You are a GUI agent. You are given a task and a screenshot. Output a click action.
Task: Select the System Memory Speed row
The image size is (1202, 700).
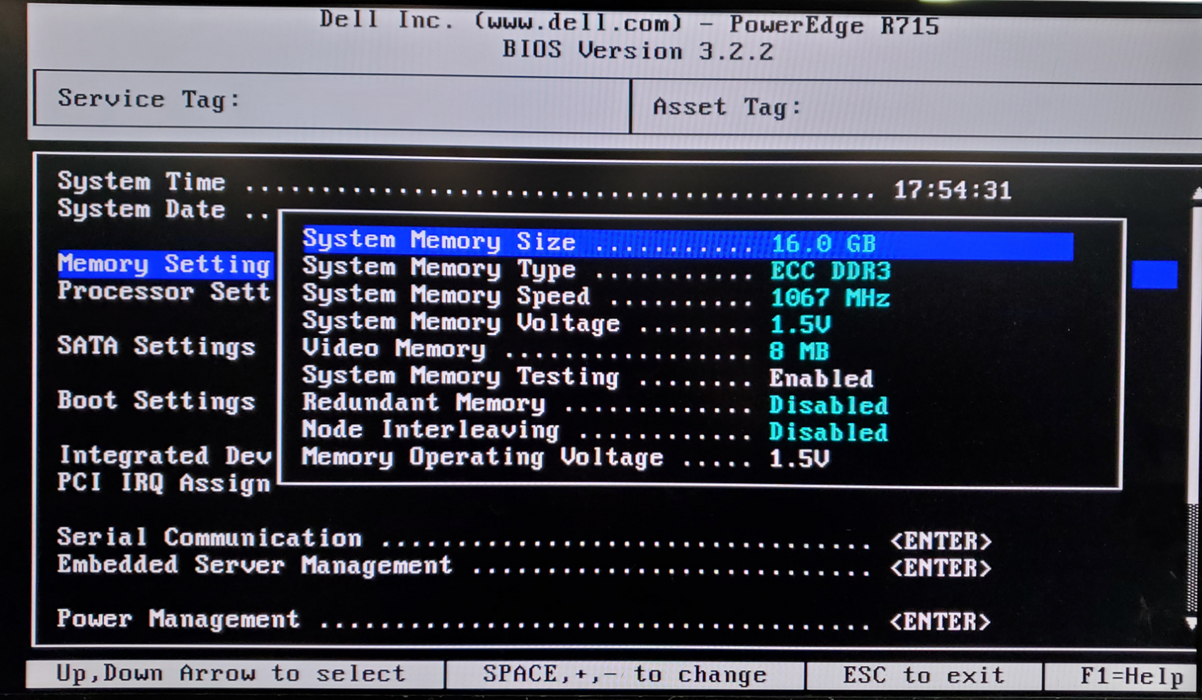point(597,297)
